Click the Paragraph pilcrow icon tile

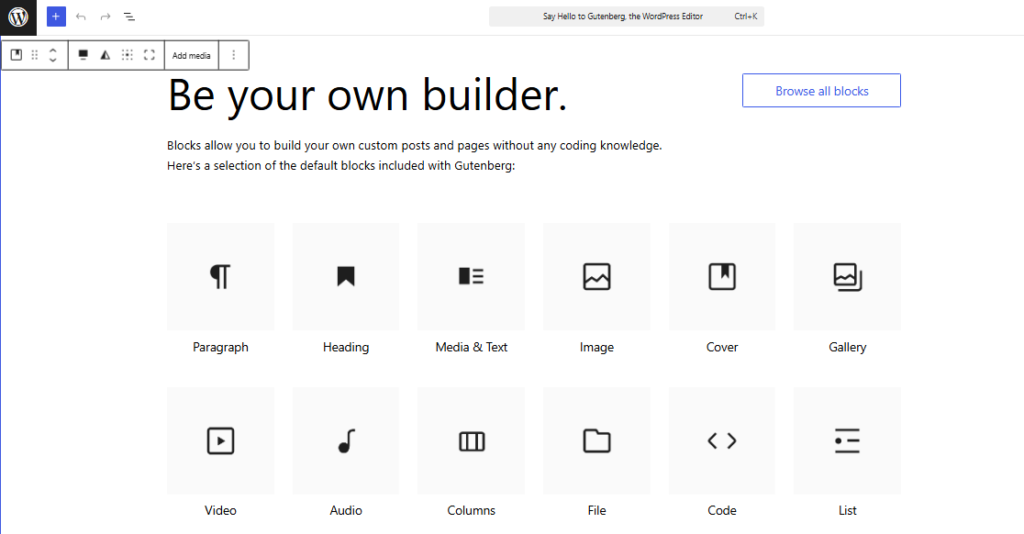[x=221, y=277]
